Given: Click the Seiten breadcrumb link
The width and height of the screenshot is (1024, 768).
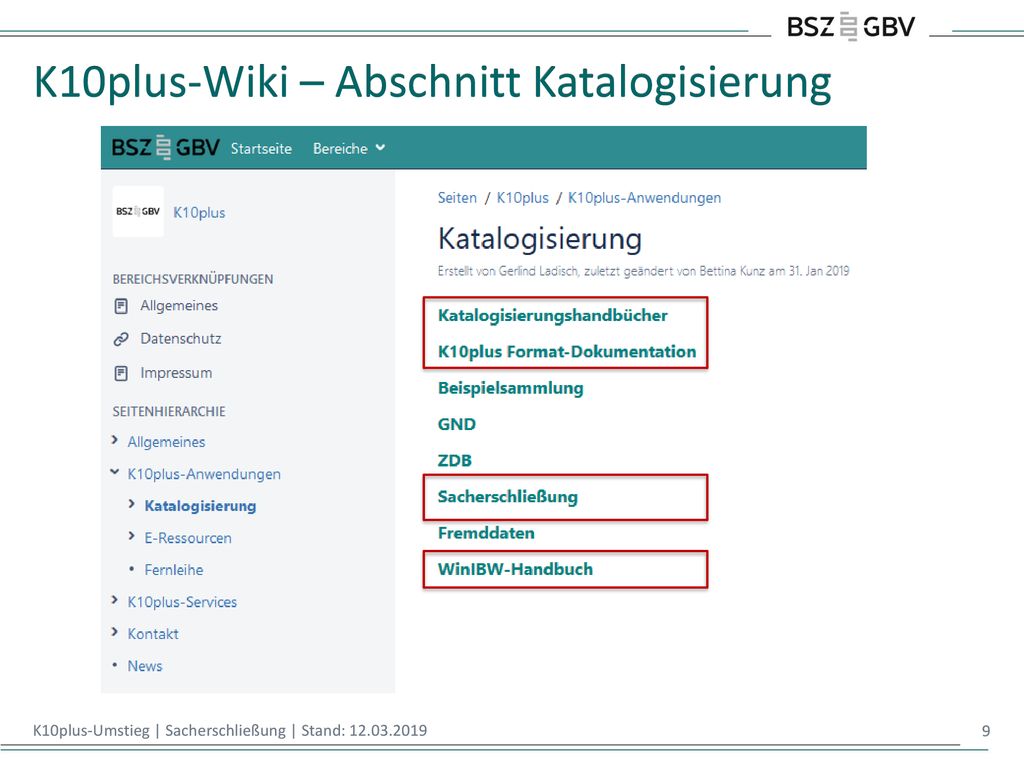Looking at the screenshot, I should click(457, 198).
